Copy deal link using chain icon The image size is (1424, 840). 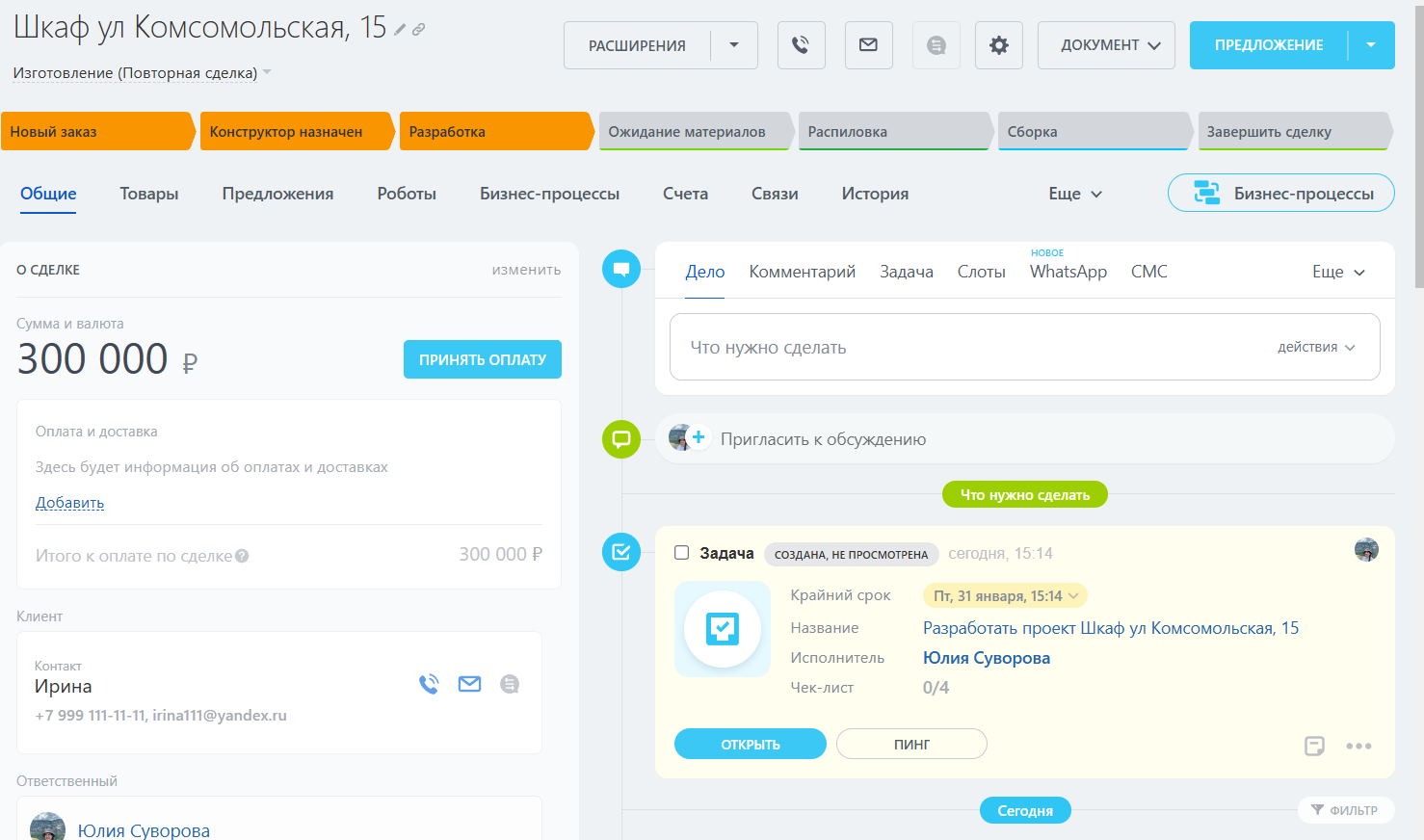coord(419,30)
